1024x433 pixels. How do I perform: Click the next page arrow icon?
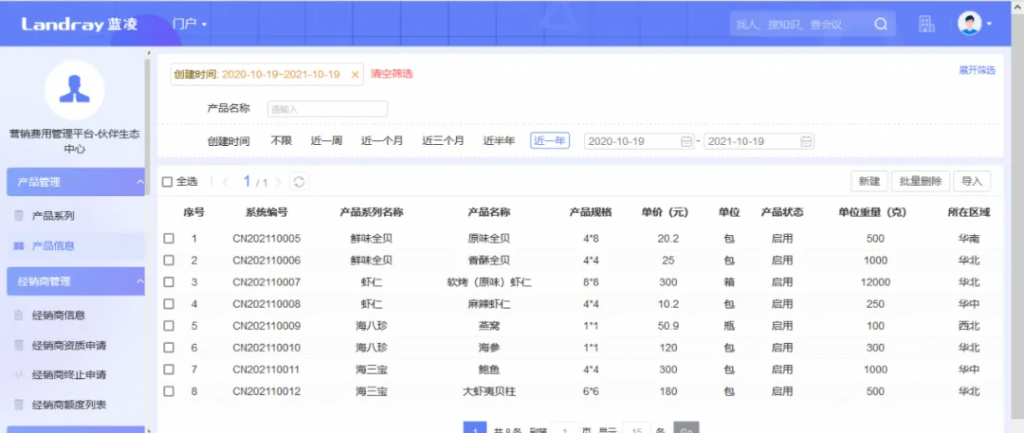pyautogui.click(x=279, y=182)
